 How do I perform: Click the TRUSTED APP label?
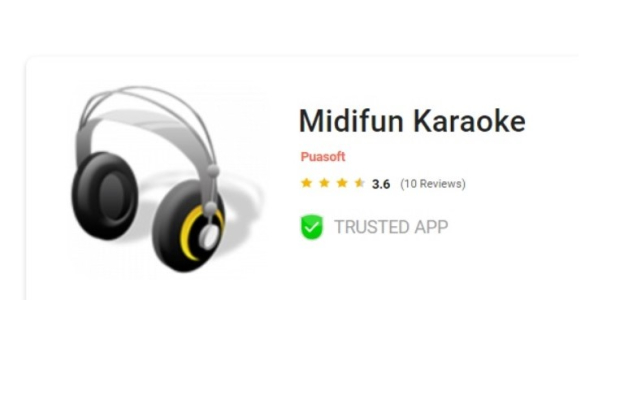pos(391,227)
